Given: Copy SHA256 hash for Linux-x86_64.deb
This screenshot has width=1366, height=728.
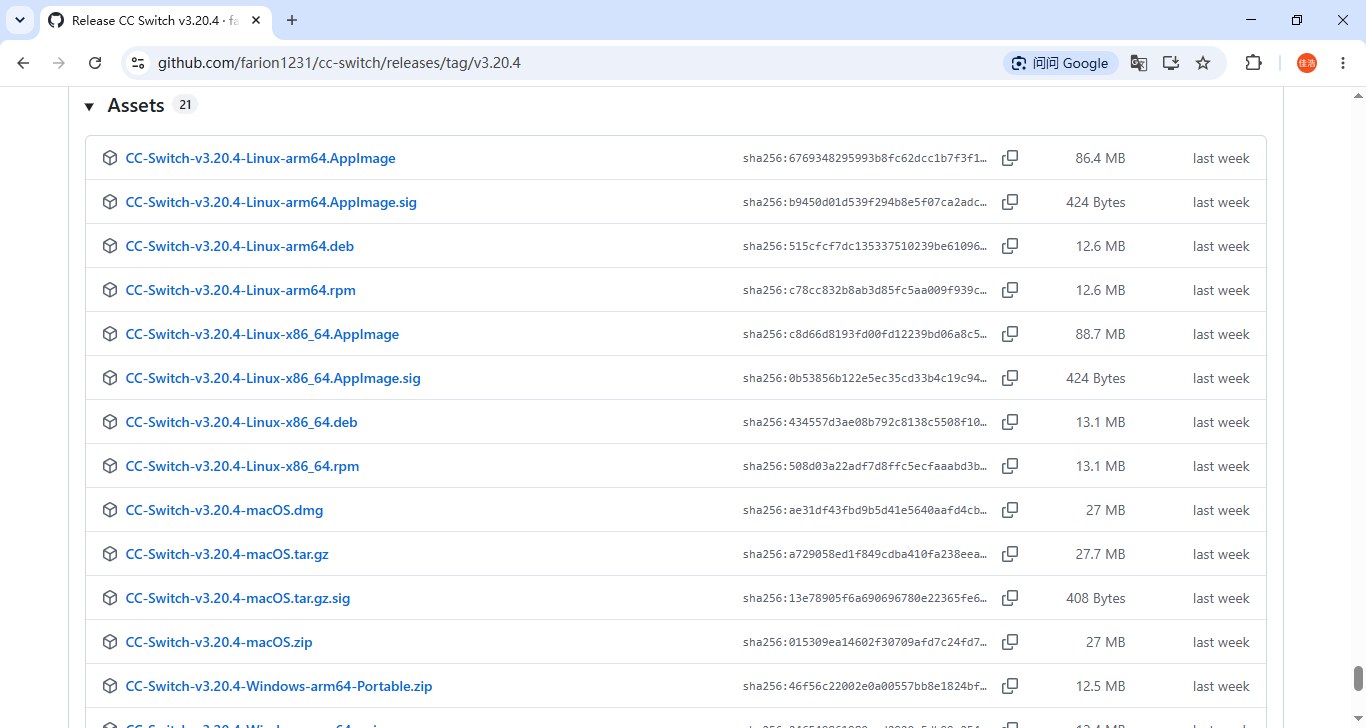Looking at the screenshot, I should pyautogui.click(x=1010, y=422).
